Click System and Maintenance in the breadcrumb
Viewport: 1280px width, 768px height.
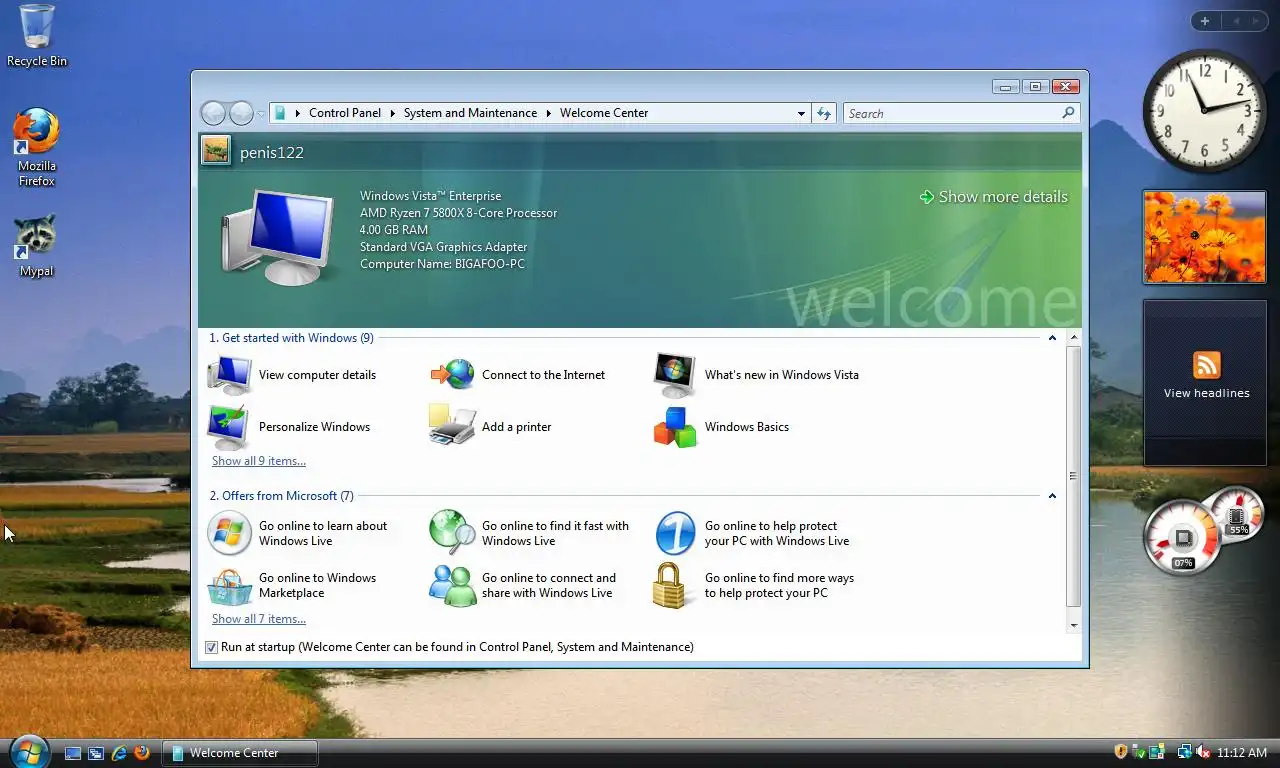[x=470, y=113]
